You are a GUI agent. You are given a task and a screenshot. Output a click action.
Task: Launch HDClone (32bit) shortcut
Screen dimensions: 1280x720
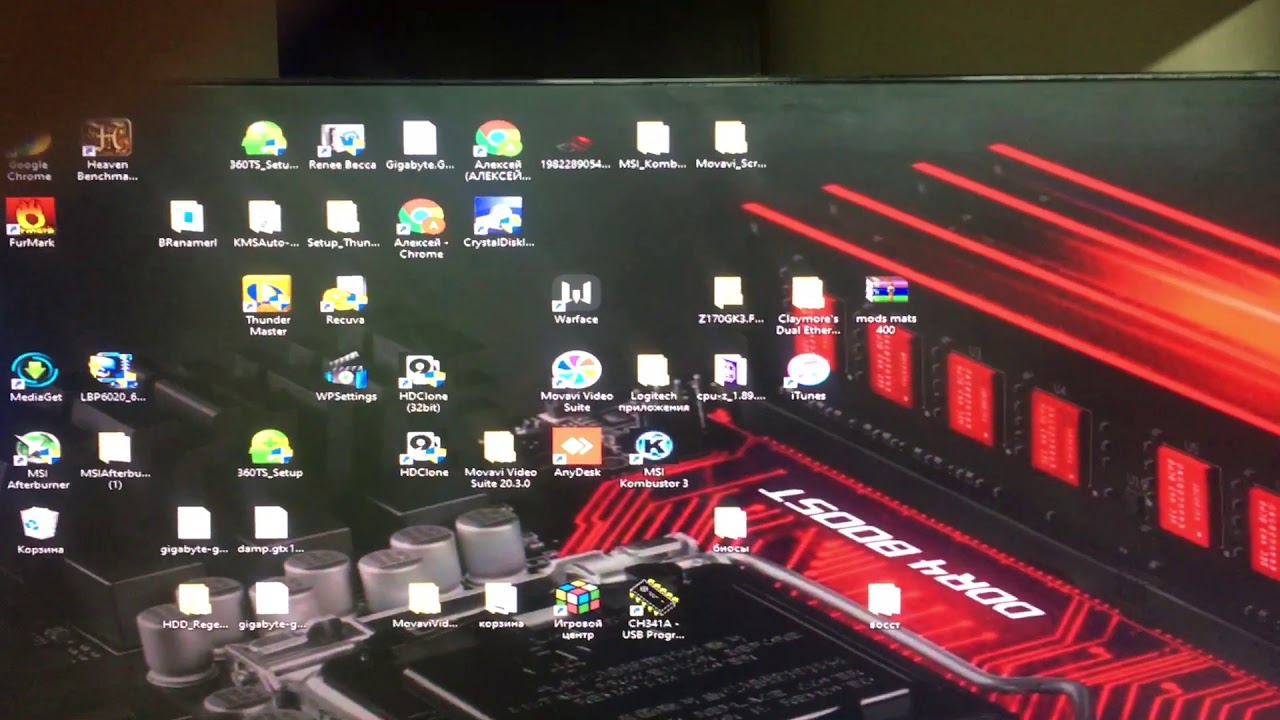(423, 383)
